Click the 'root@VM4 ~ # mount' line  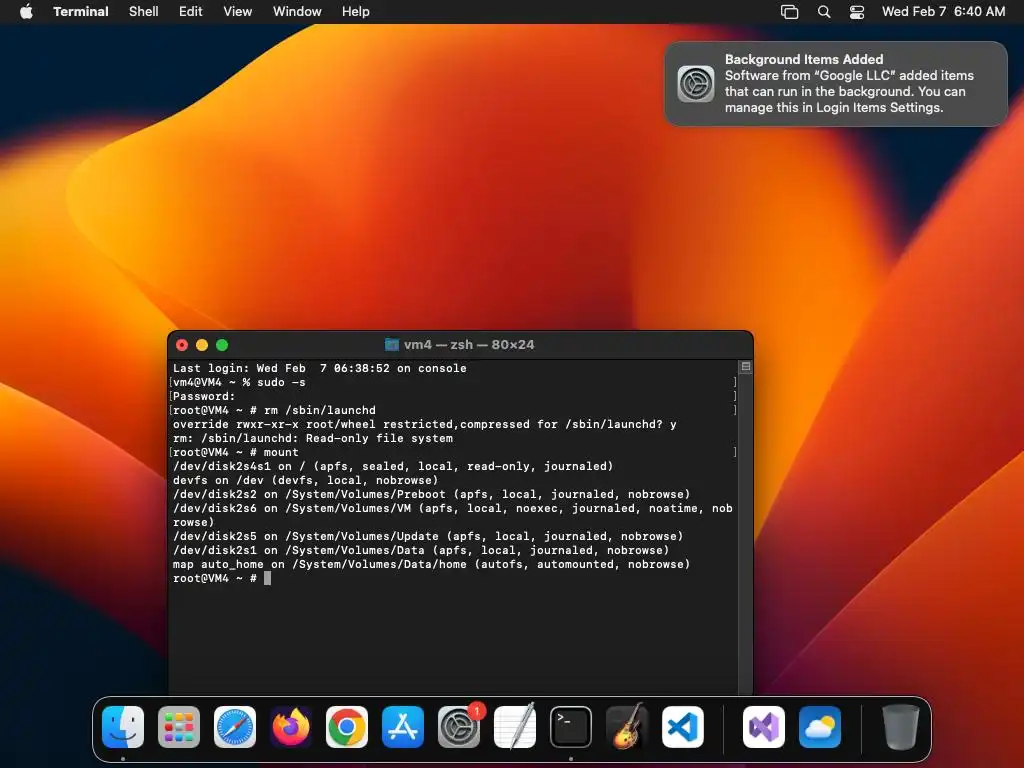tap(236, 453)
